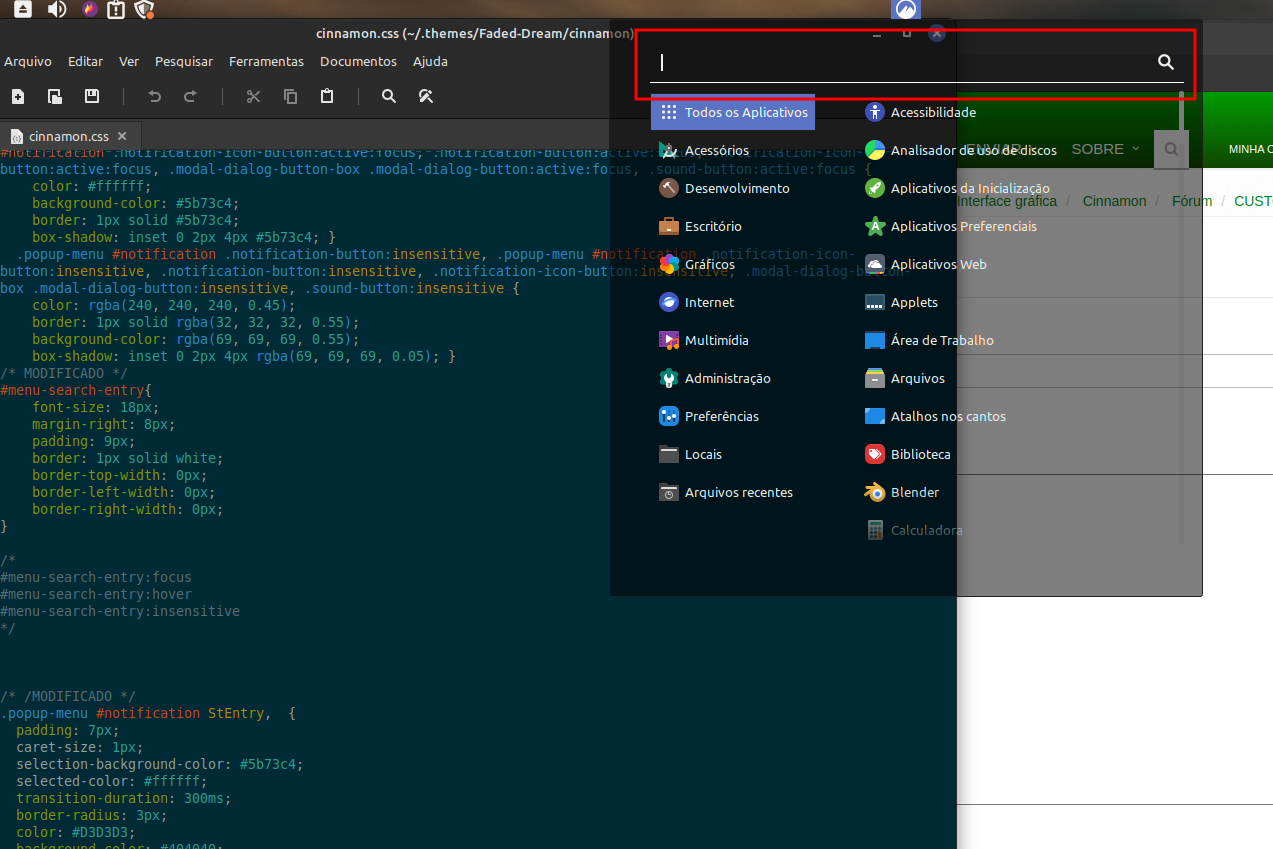The width and height of the screenshot is (1273, 849).
Task: Open the Calculadora application
Action: point(914,530)
